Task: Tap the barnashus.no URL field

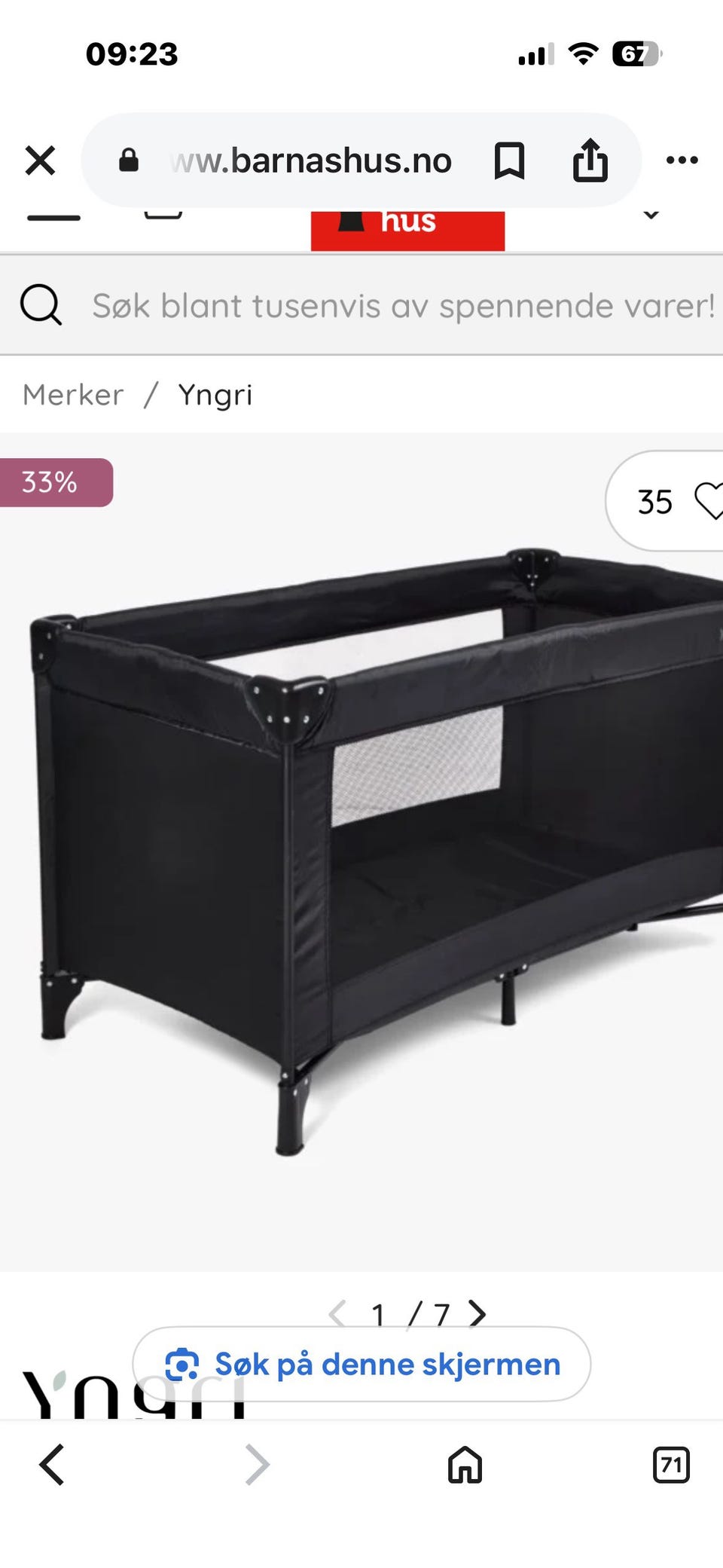Action: coord(312,160)
